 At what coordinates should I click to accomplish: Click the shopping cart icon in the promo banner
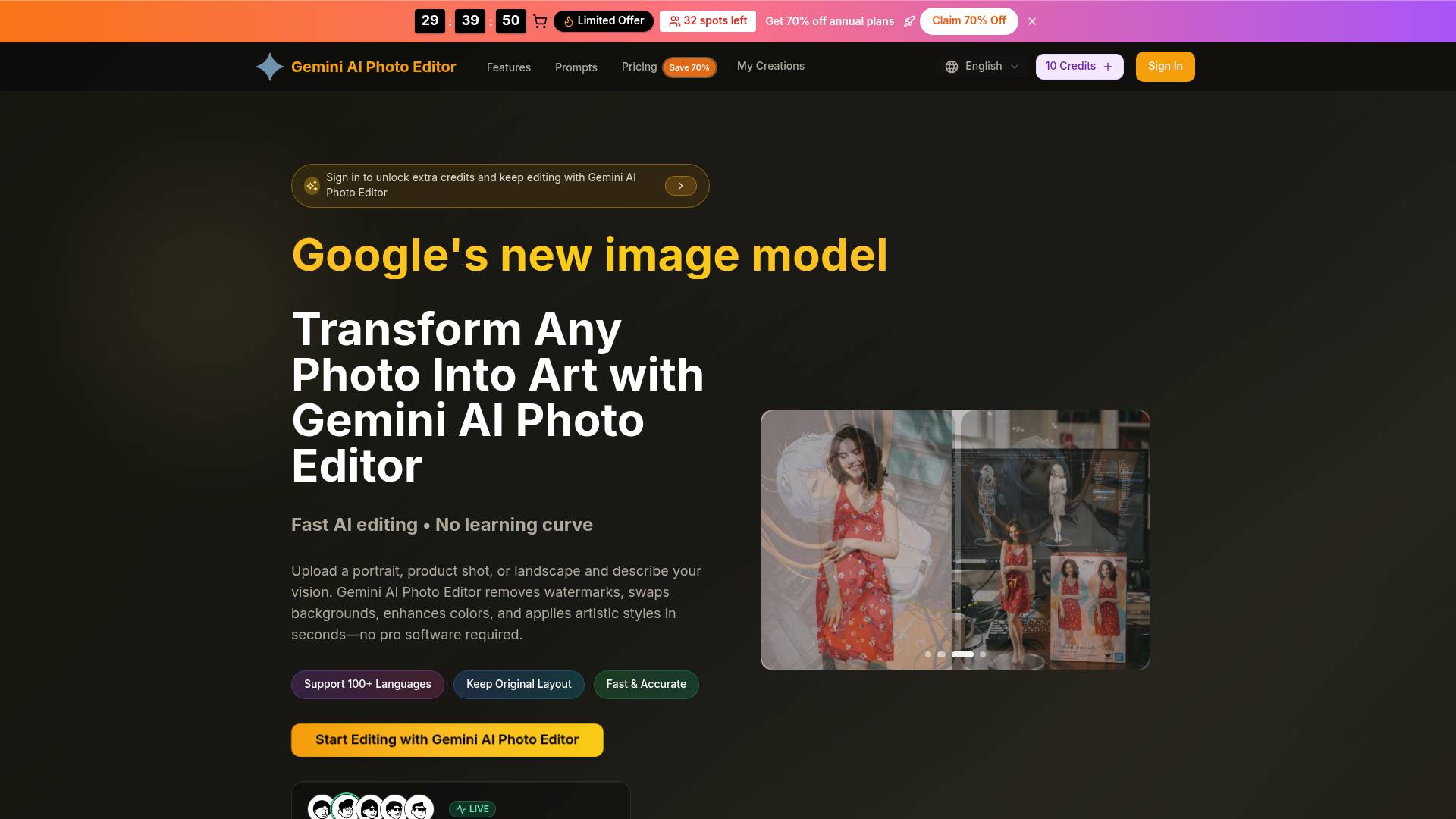(540, 21)
